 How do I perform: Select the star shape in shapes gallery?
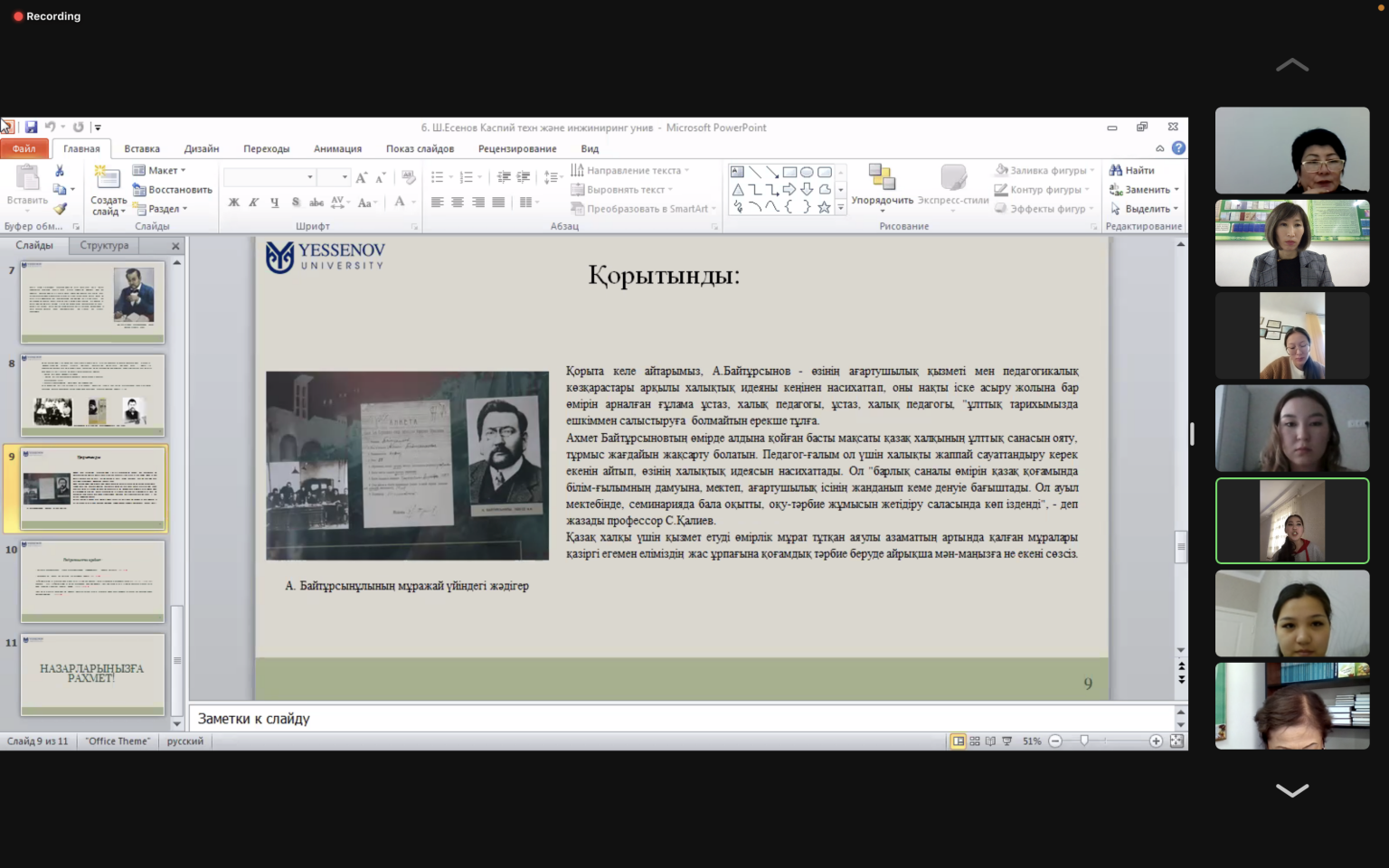[824, 207]
